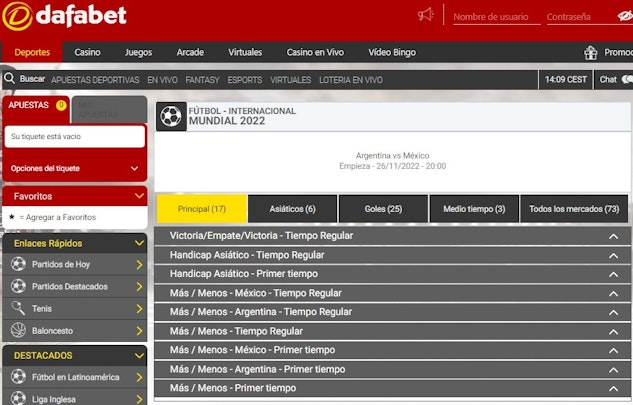Click the tennis racket icon
This screenshot has height=405, width=633.
pos(18,308)
